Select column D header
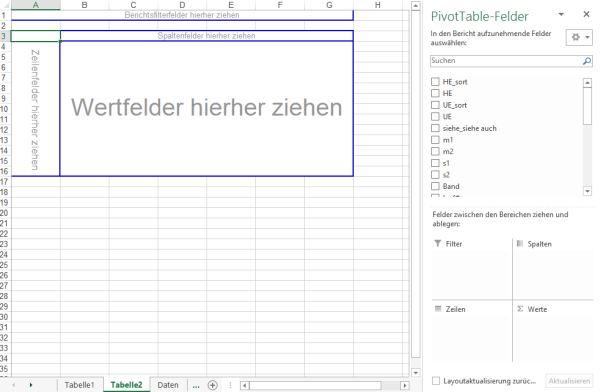The width and height of the screenshot is (600, 392). point(182,5)
